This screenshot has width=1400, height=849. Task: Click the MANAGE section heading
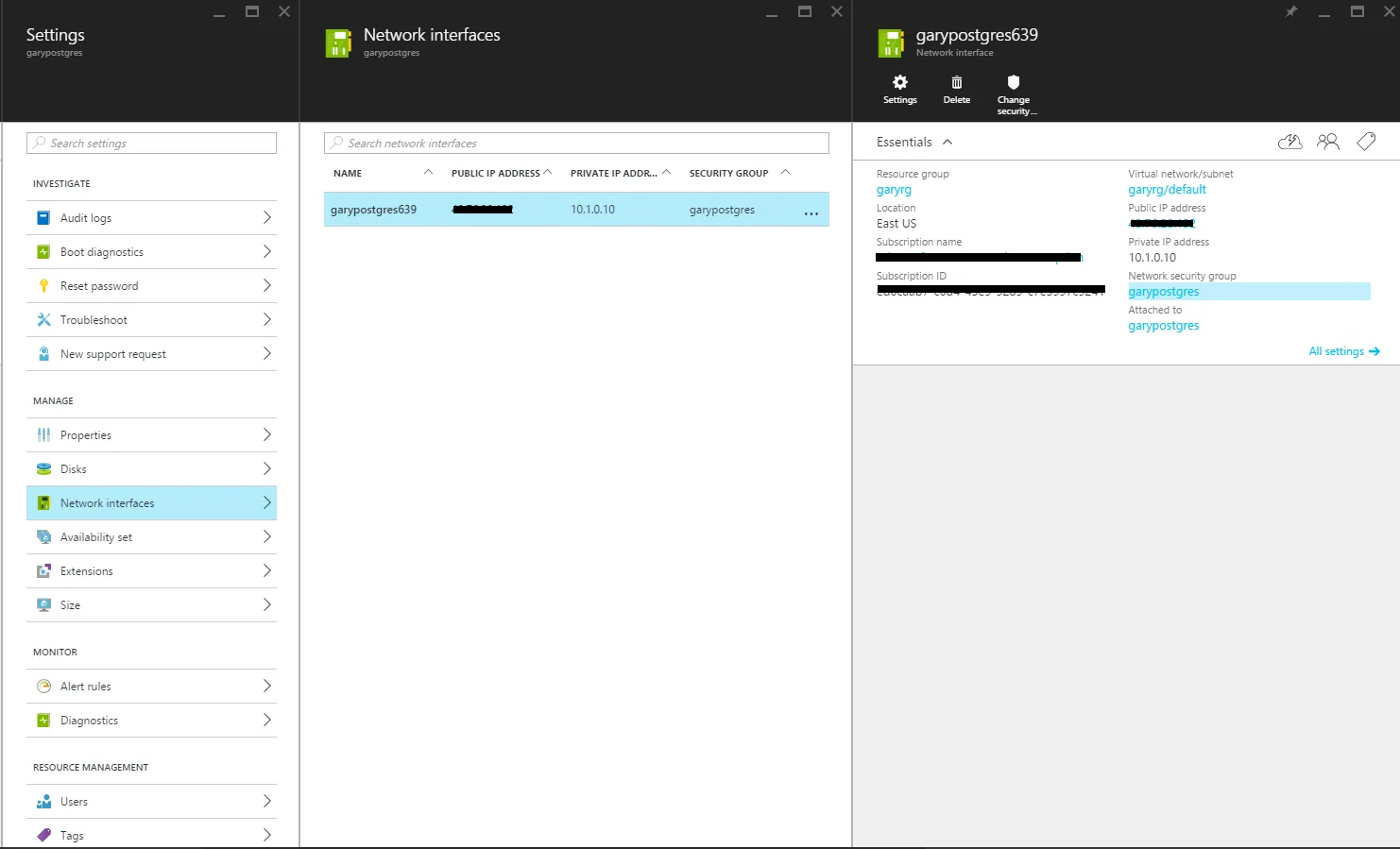[53, 401]
